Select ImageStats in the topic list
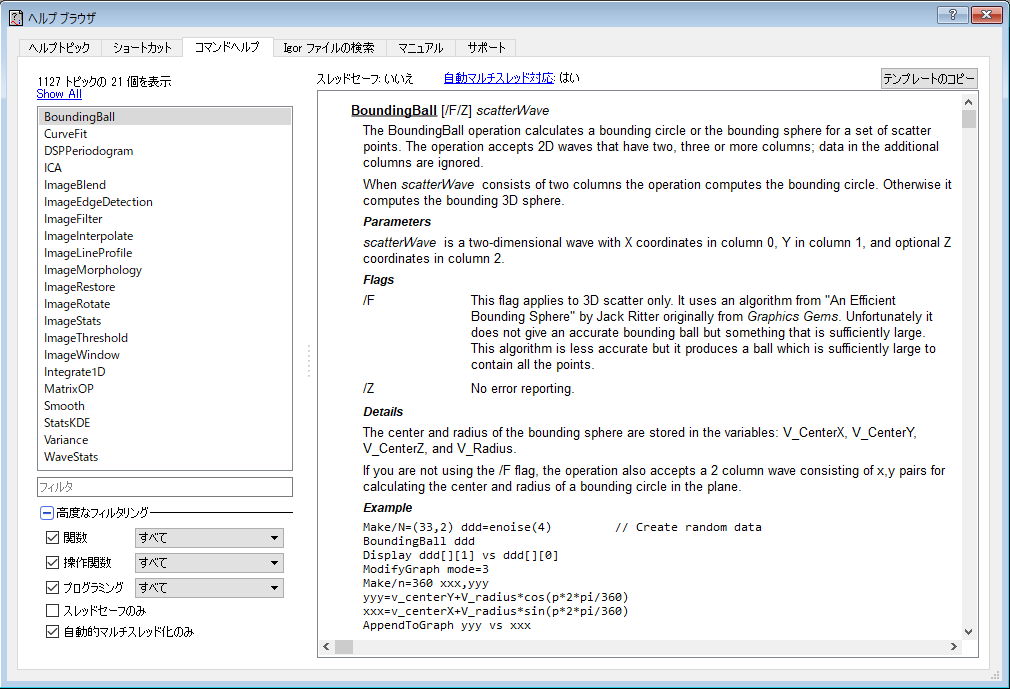This screenshot has height=689, width=1010. pos(165,321)
